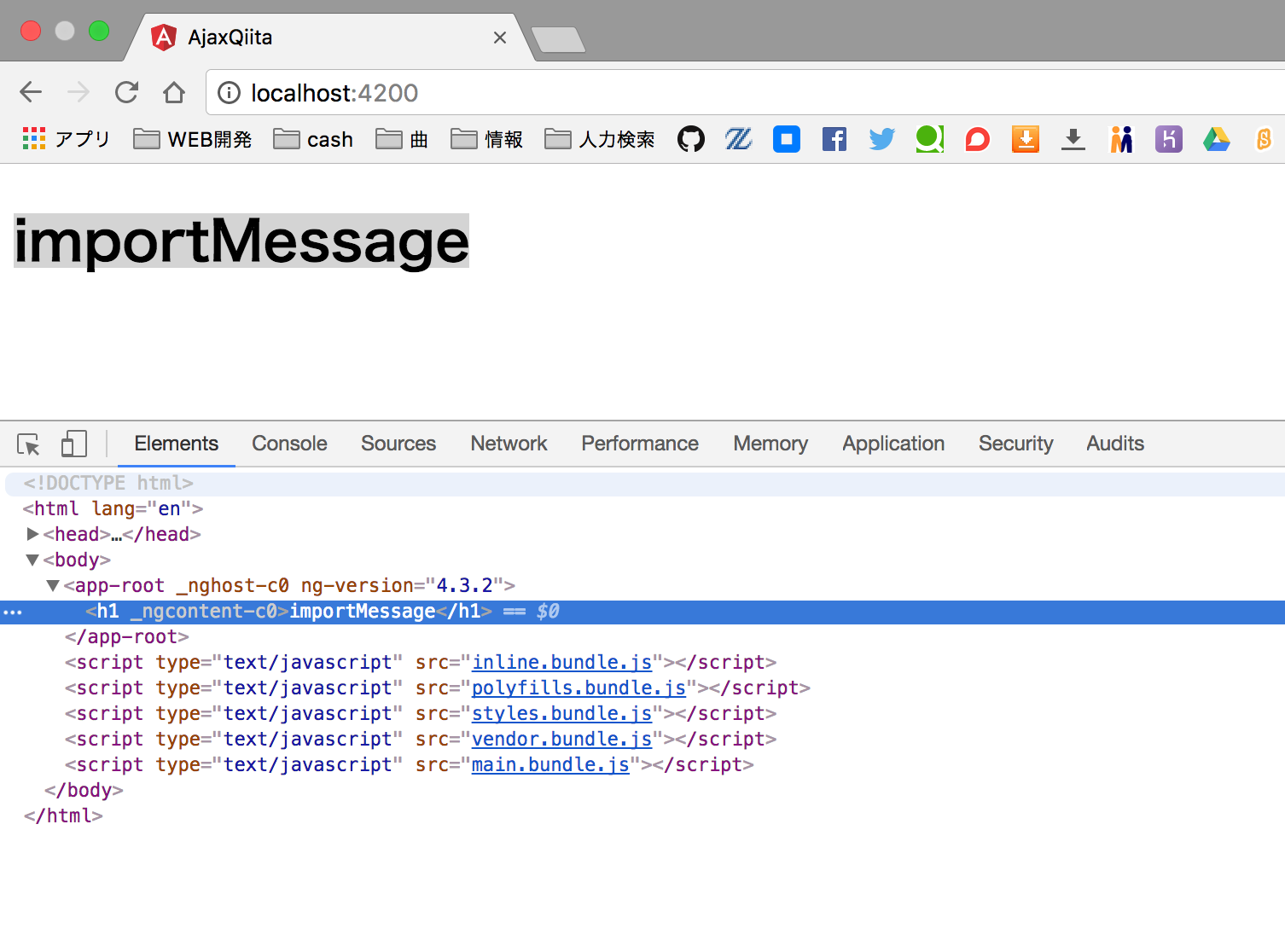
Task: Open the アプリ apps shortcut
Action: tap(67, 139)
